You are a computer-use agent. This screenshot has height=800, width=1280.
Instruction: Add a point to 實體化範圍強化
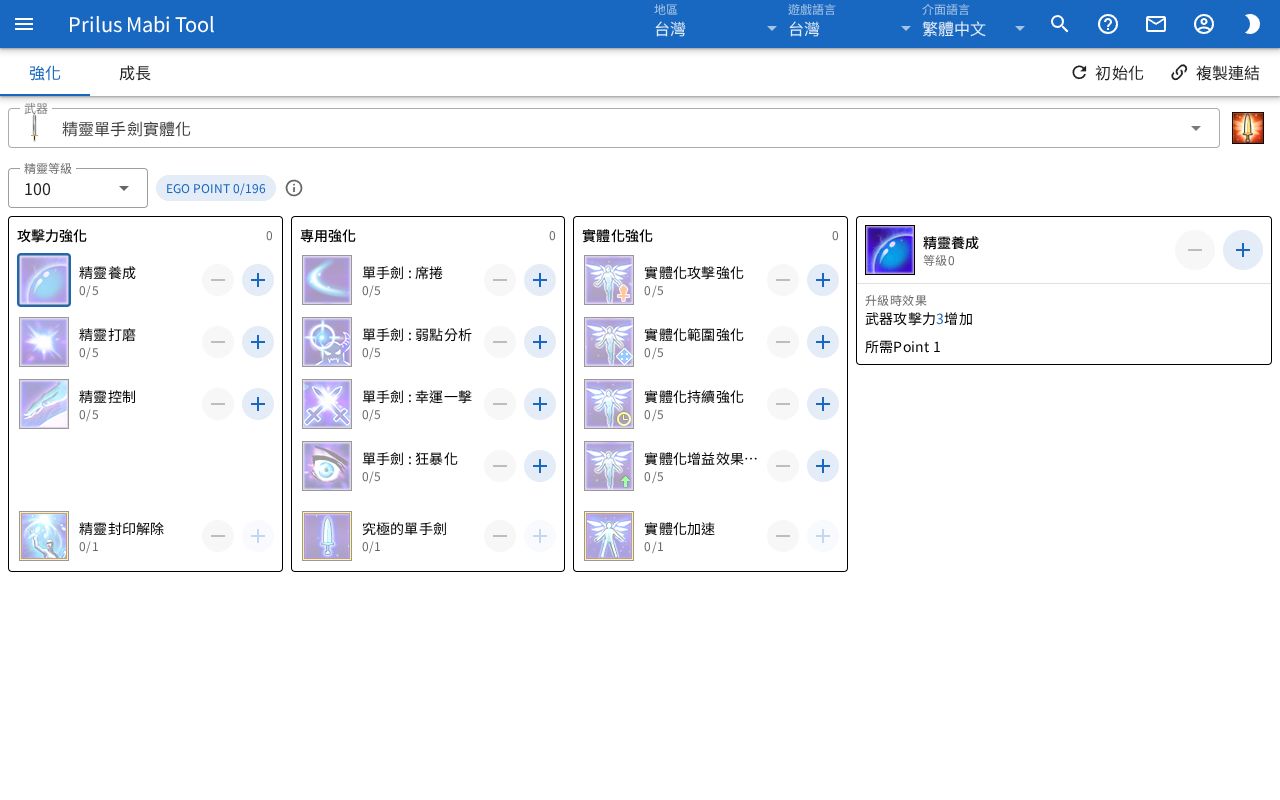click(823, 342)
